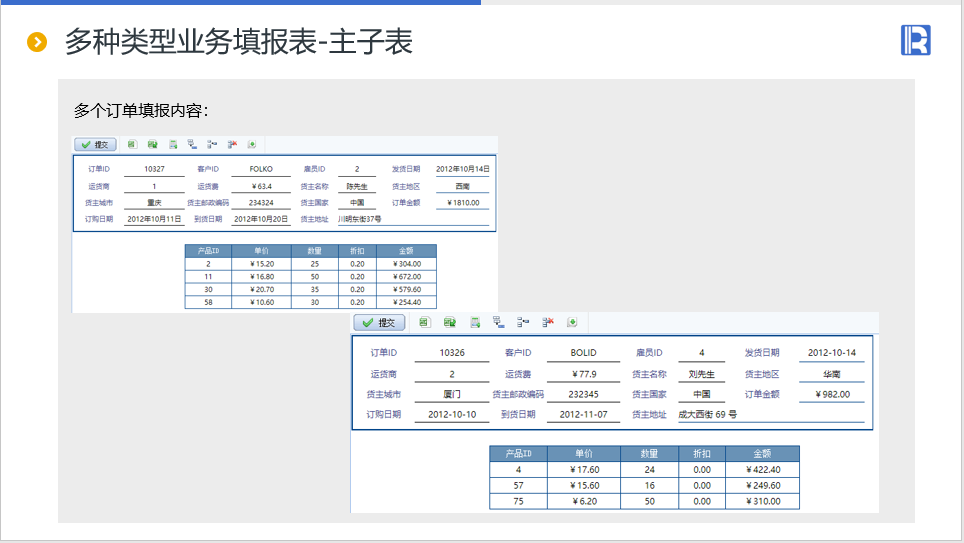This screenshot has width=964, height=543.
Task: Click the row-connector icon in order 10326 toolbar
Action: click(x=523, y=322)
